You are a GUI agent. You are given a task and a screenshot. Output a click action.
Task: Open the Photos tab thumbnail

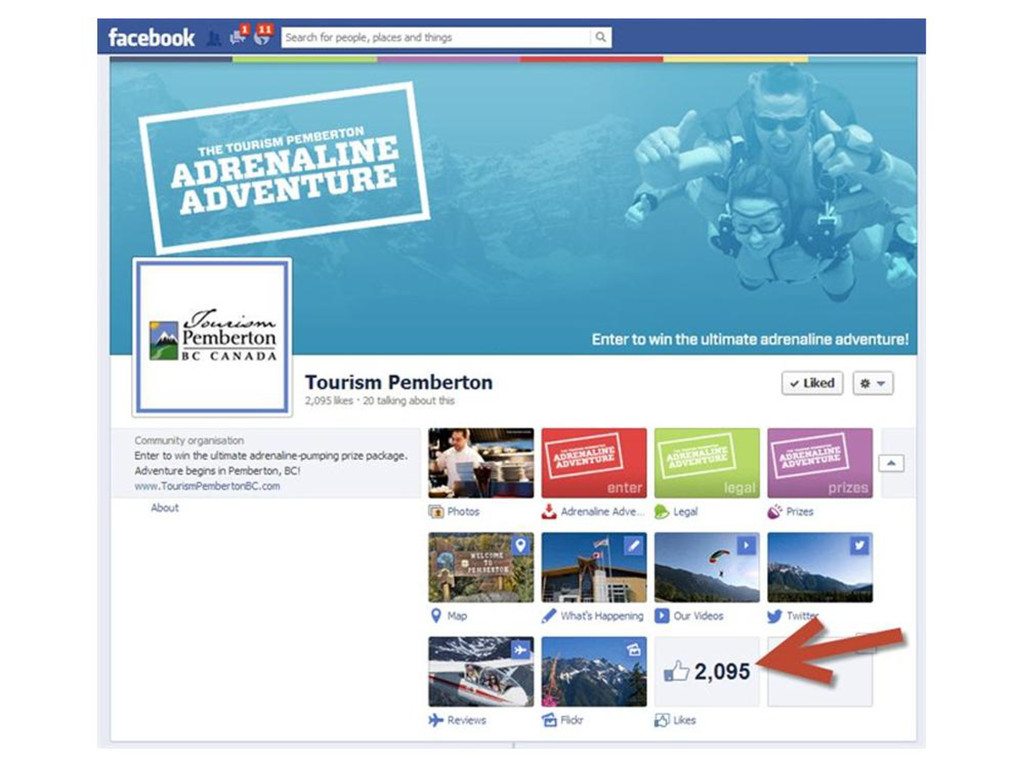481,462
